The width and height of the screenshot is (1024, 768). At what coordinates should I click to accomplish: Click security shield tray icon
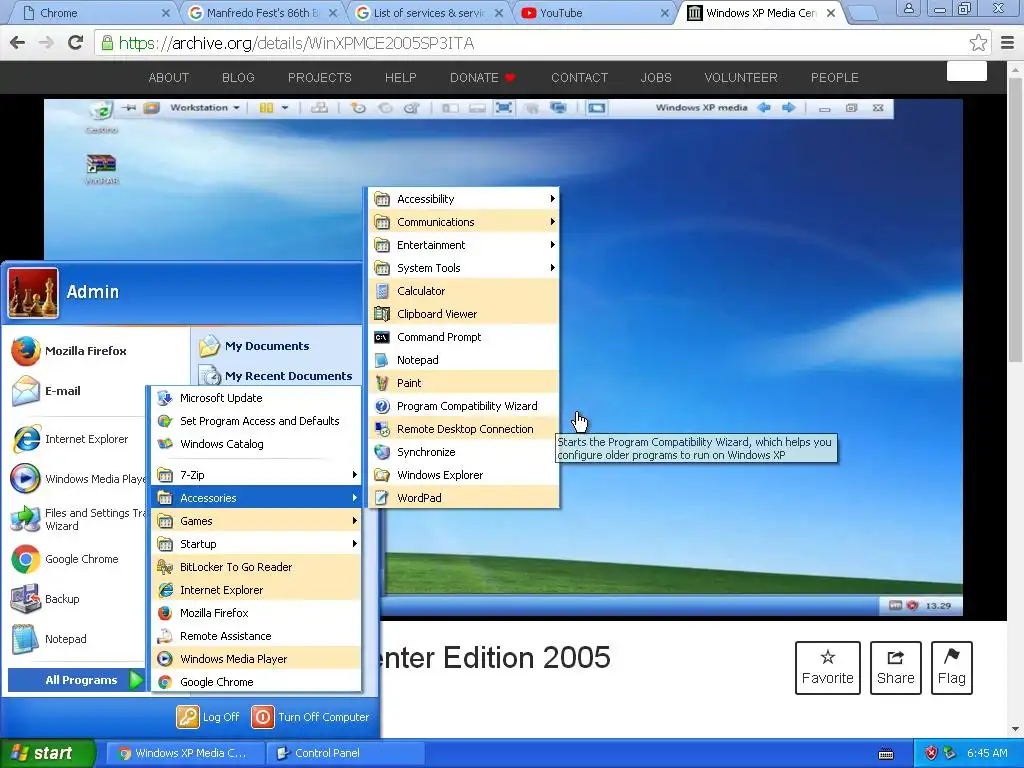click(x=931, y=753)
